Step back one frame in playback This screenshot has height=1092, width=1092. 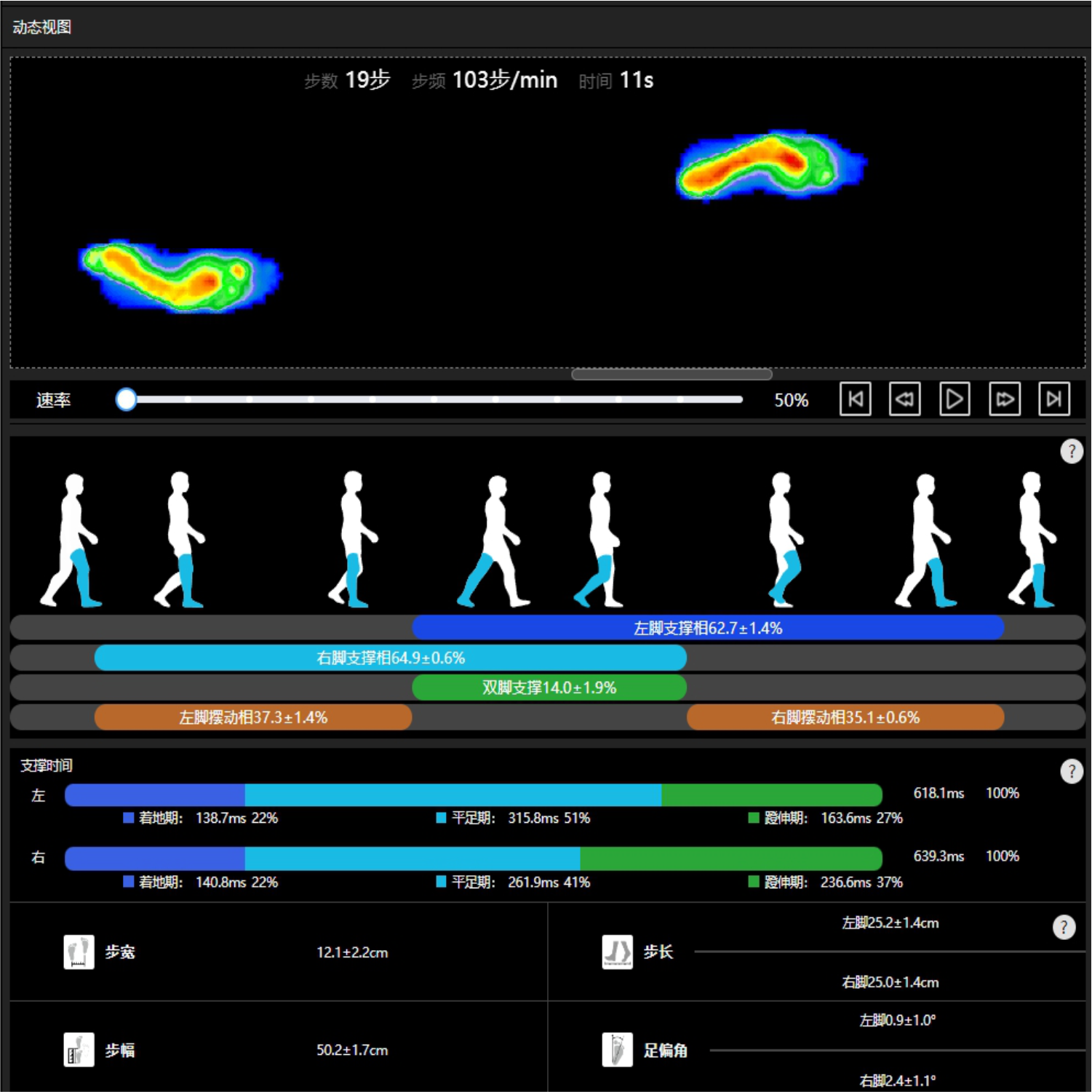coord(904,399)
